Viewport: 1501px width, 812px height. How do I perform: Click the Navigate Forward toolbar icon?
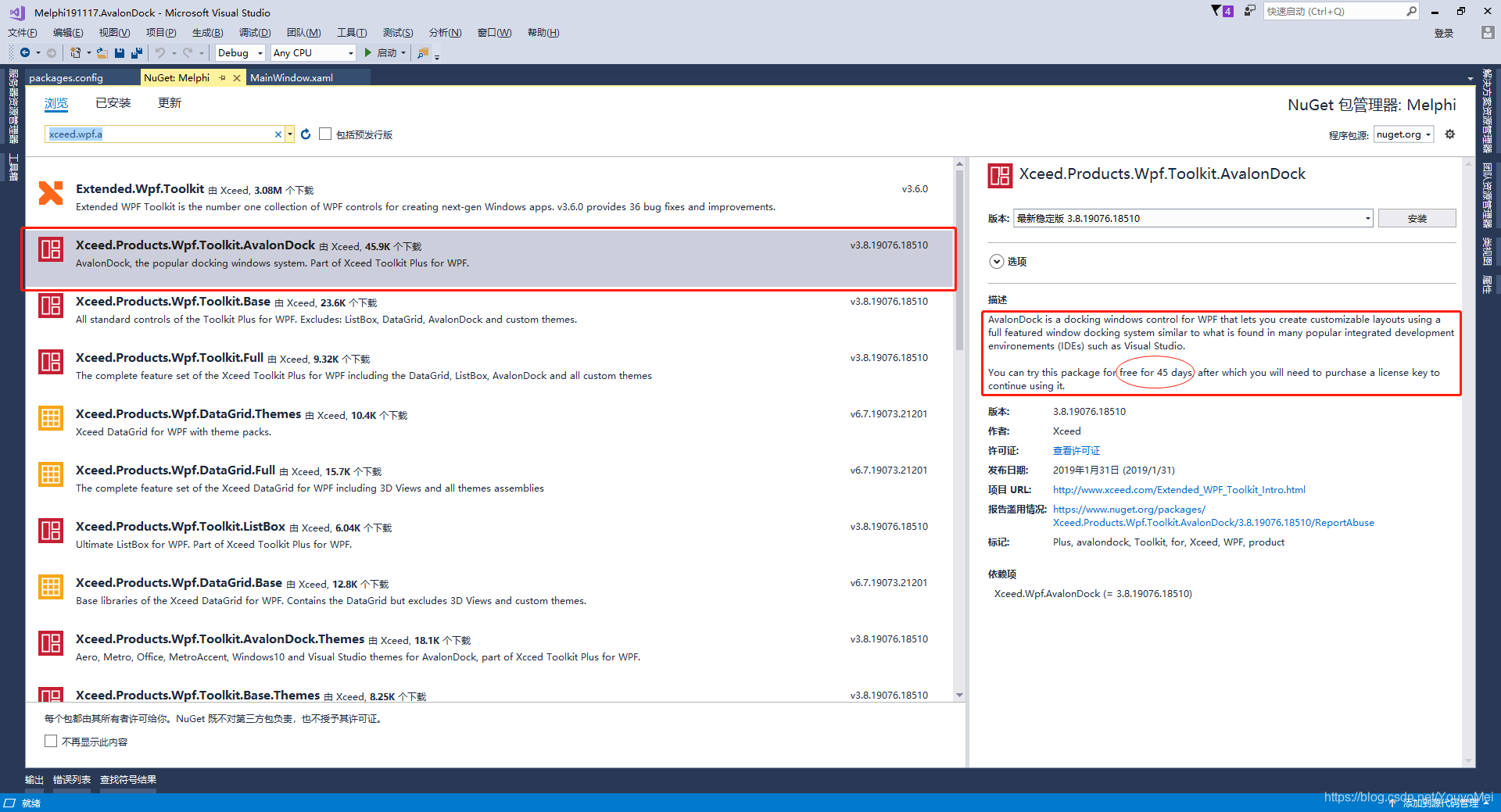click(x=52, y=52)
